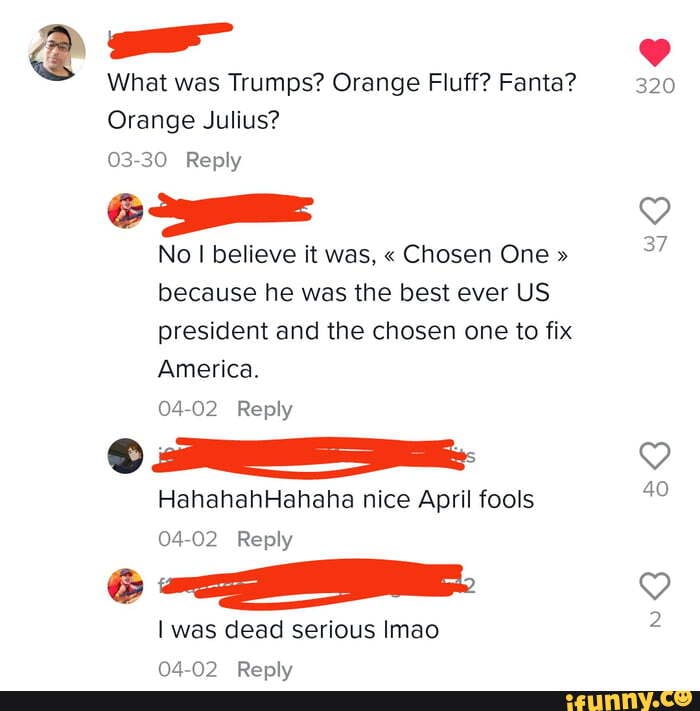The image size is (700, 711).
Task: Open dark avatar next to April fools comment
Action: point(126,456)
